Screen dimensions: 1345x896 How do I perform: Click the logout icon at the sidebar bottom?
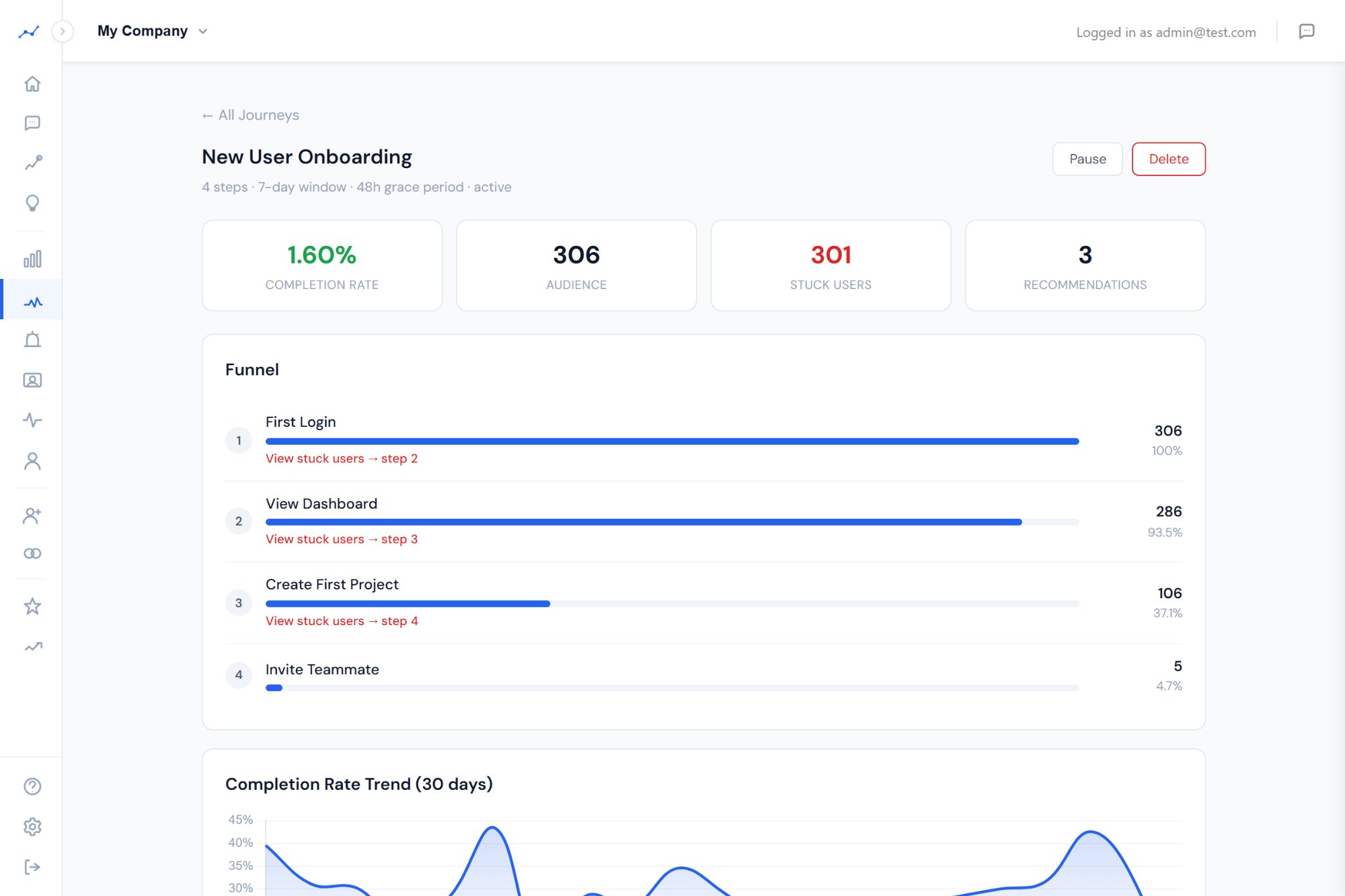pos(32,867)
